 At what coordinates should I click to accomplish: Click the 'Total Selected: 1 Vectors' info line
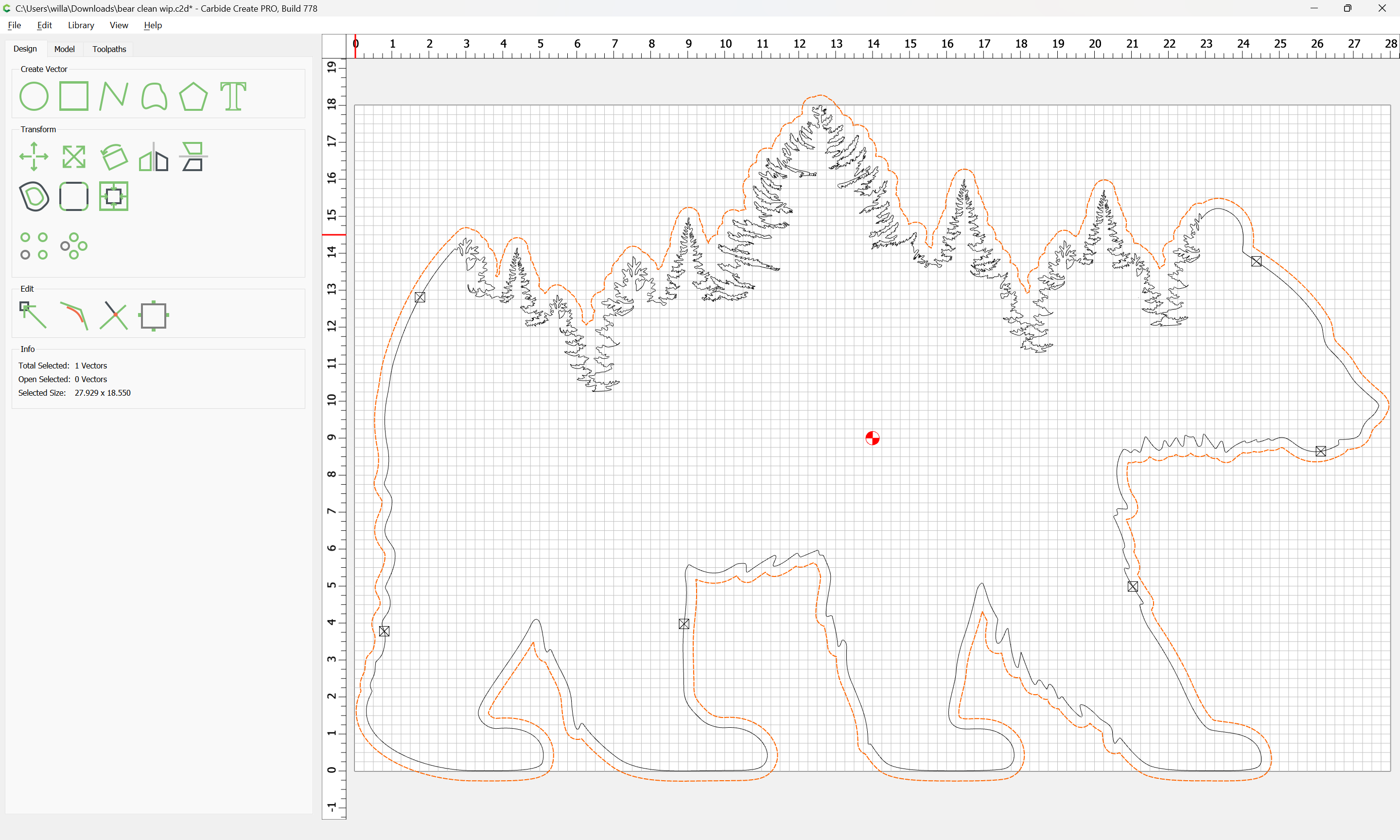click(x=63, y=366)
